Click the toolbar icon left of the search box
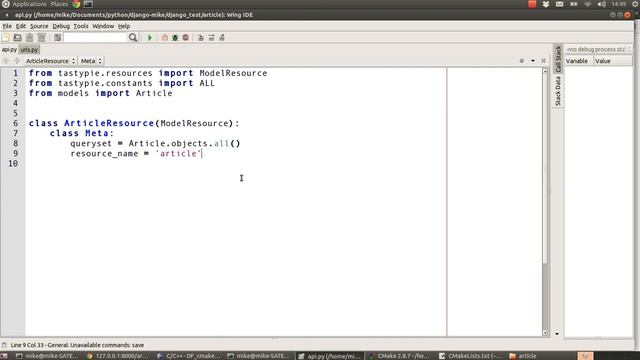Screen dimensions: 640x360 pos(57,38)
